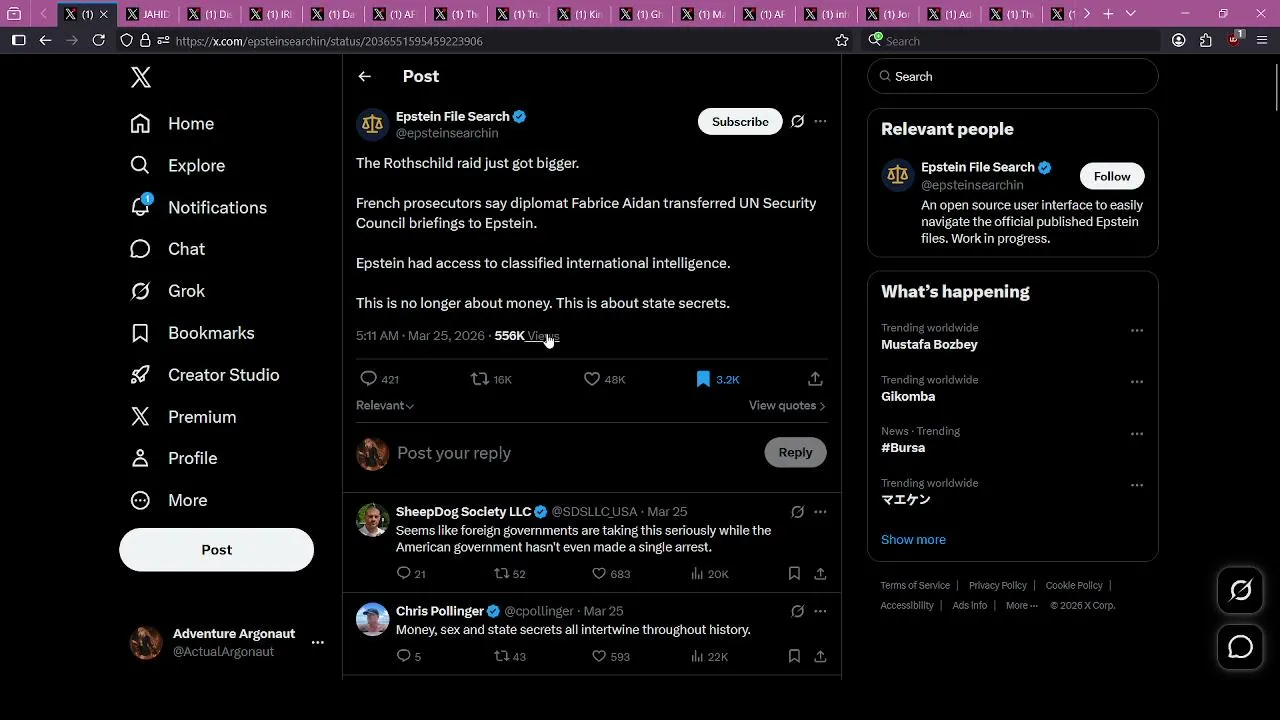
Task: Follow Epstein File Search in Relevant people
Action: point(1111,176)
